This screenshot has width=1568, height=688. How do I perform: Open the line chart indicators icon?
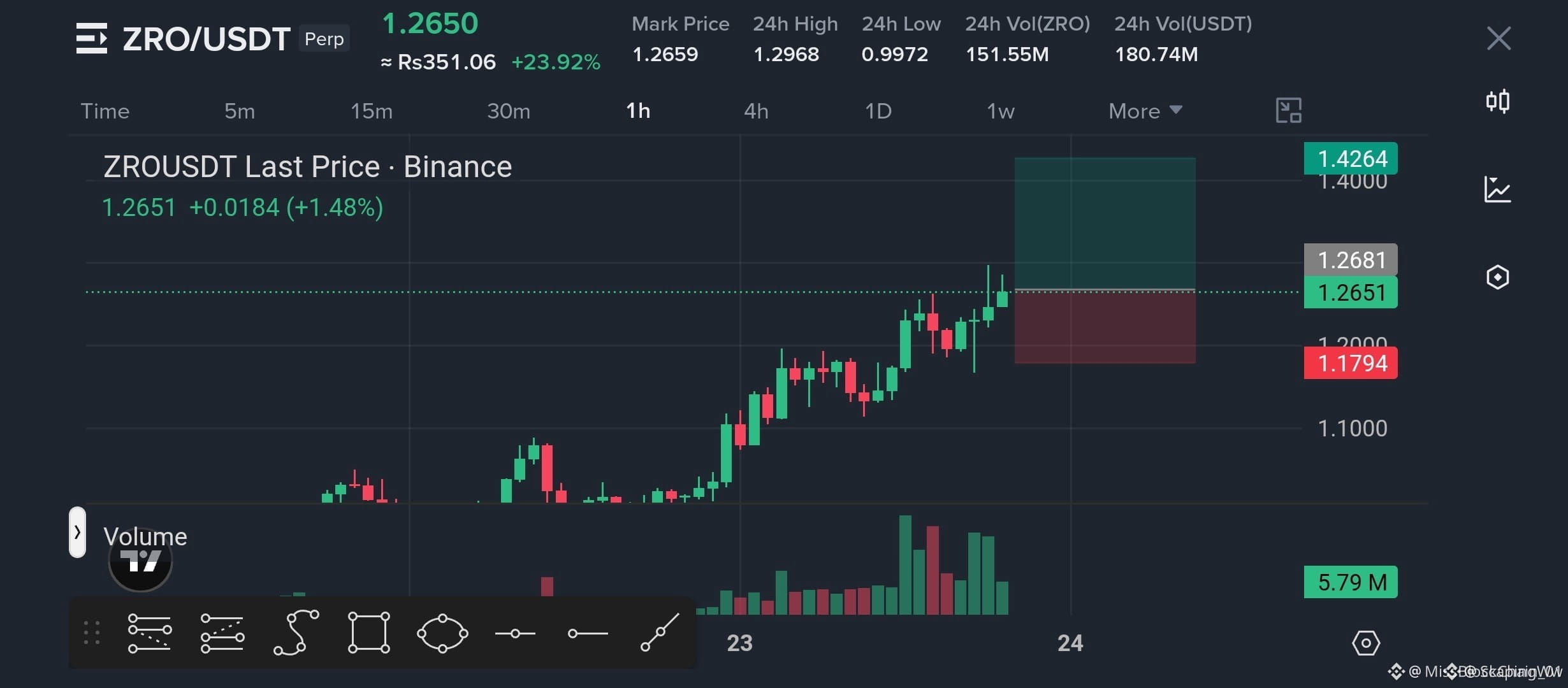tap(1497, 189)
